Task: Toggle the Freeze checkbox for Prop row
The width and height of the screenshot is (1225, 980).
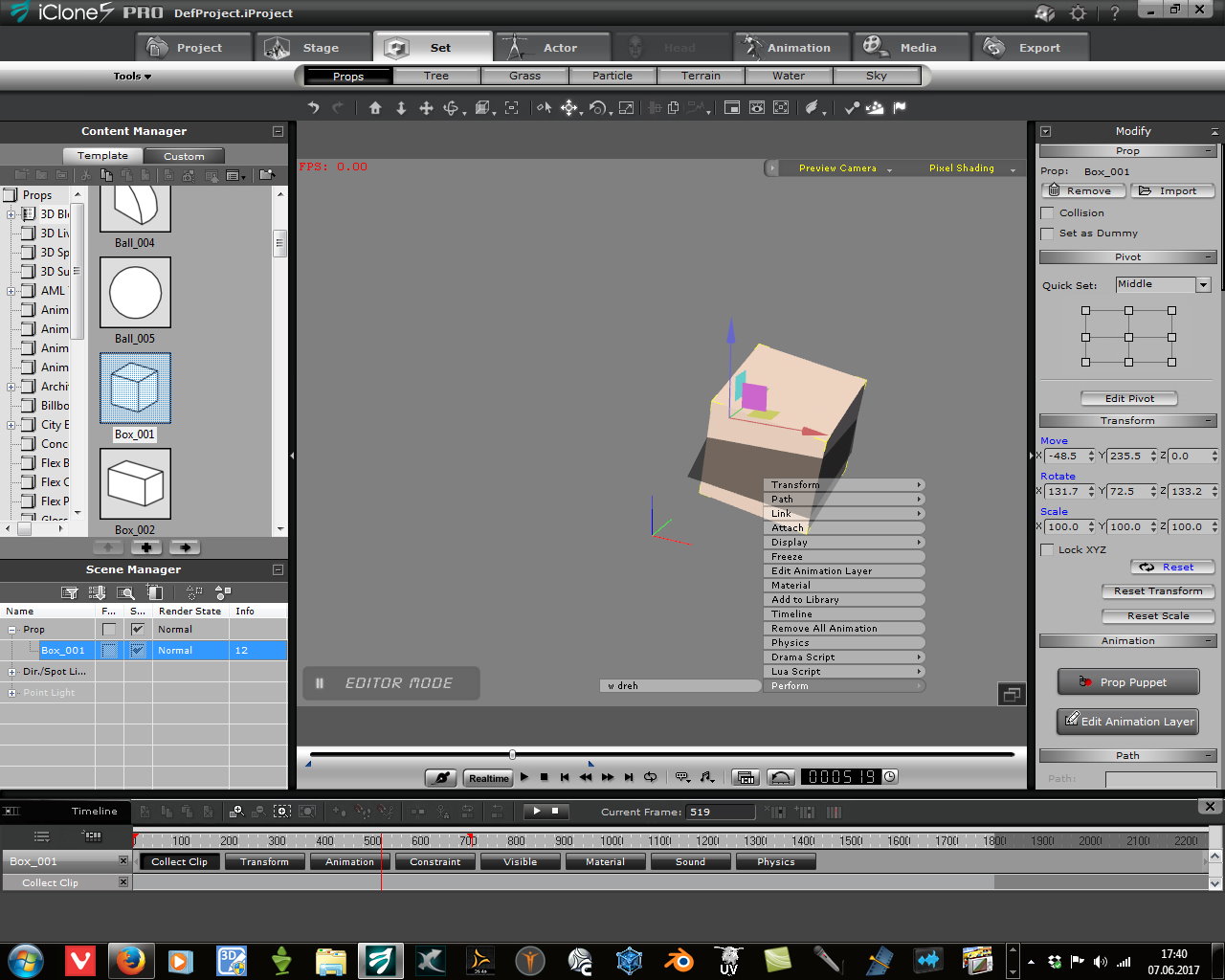Action: point(109,629)
